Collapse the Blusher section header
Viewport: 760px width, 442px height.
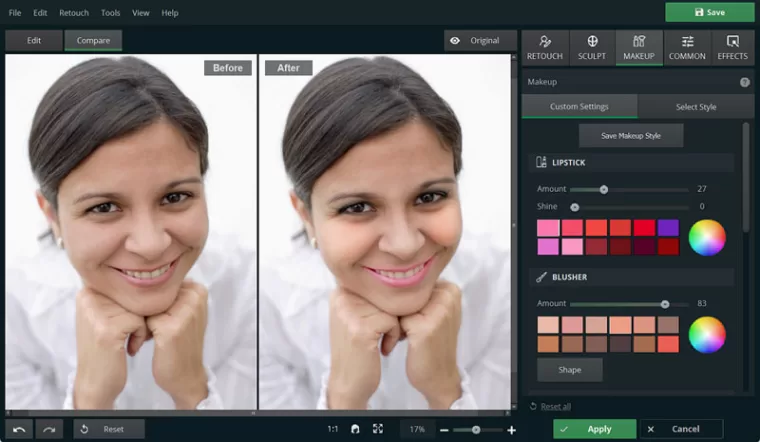630,277
